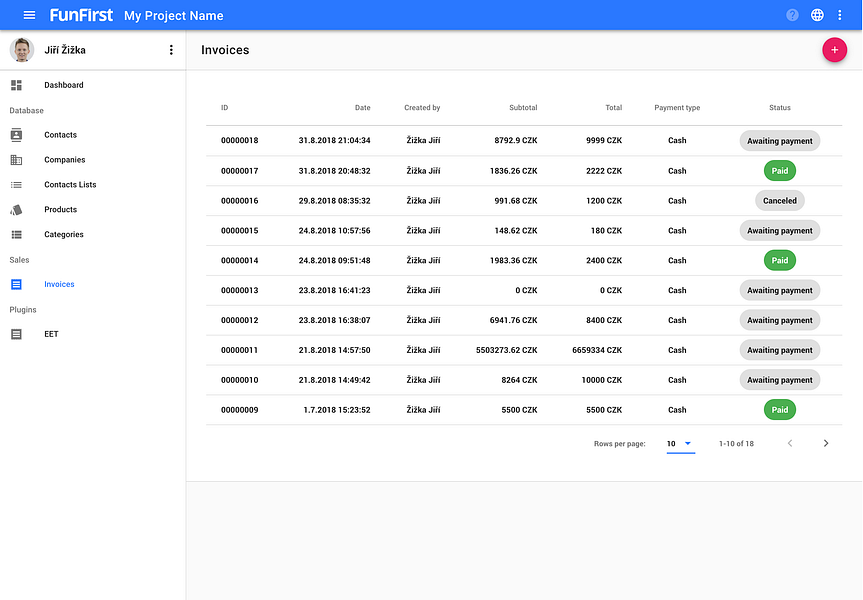Click the Contacts sidebar icon
The image size is (863, 600).
tap(17, 135)
